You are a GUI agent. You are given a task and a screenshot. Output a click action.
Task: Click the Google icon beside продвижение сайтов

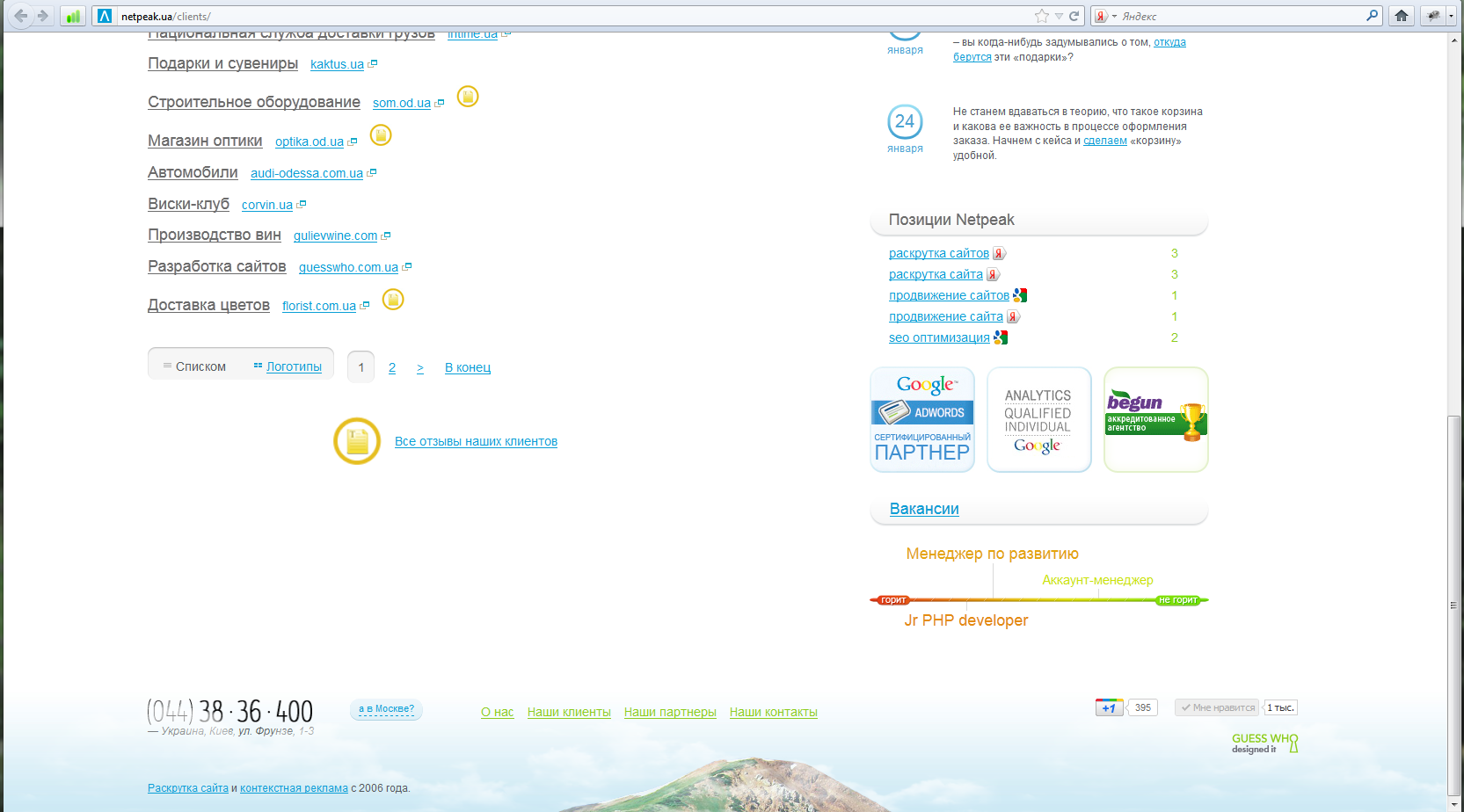tap(1020, 295)
